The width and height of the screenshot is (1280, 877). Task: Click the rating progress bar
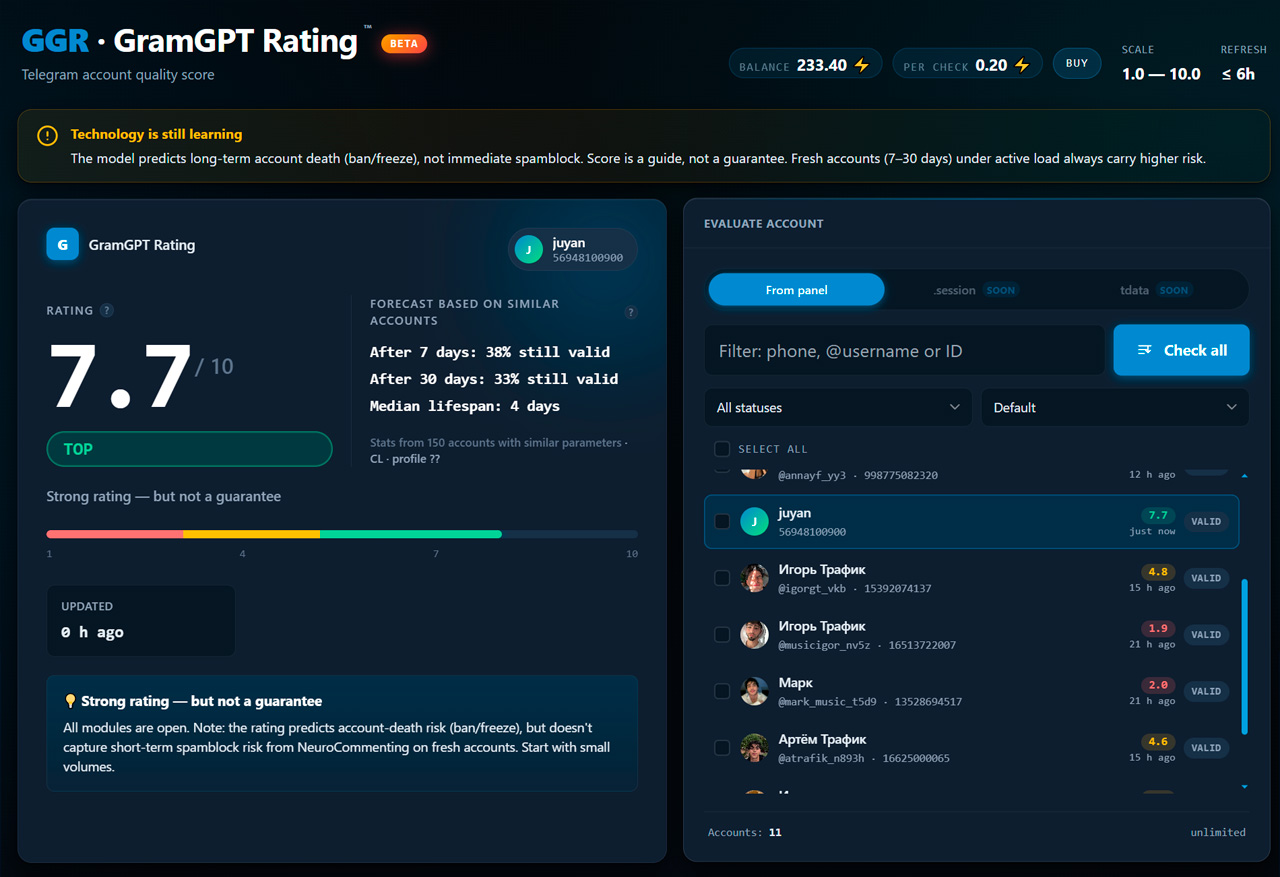342,534
